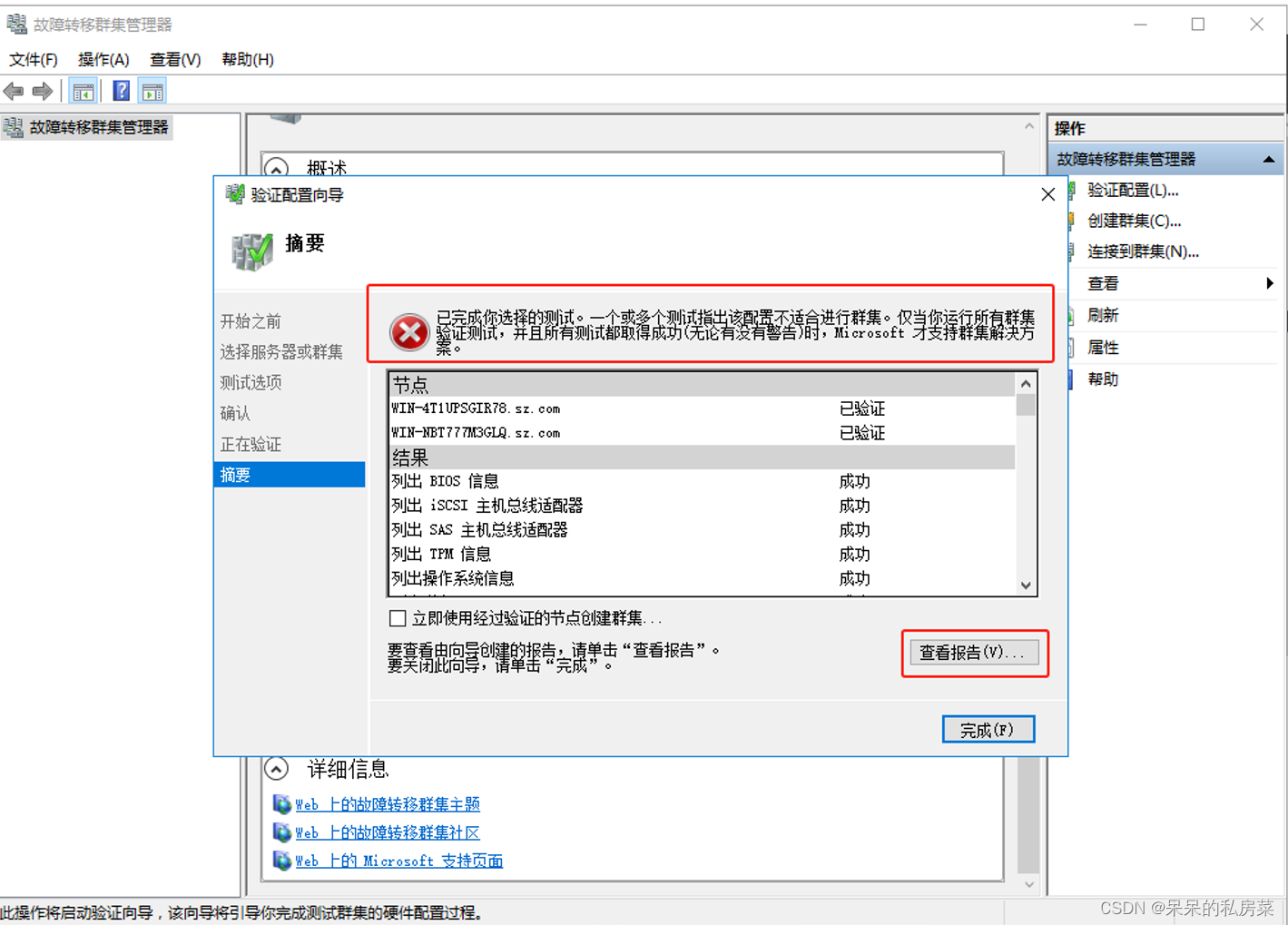Open the 查看(V) menu

coord(175,60)
